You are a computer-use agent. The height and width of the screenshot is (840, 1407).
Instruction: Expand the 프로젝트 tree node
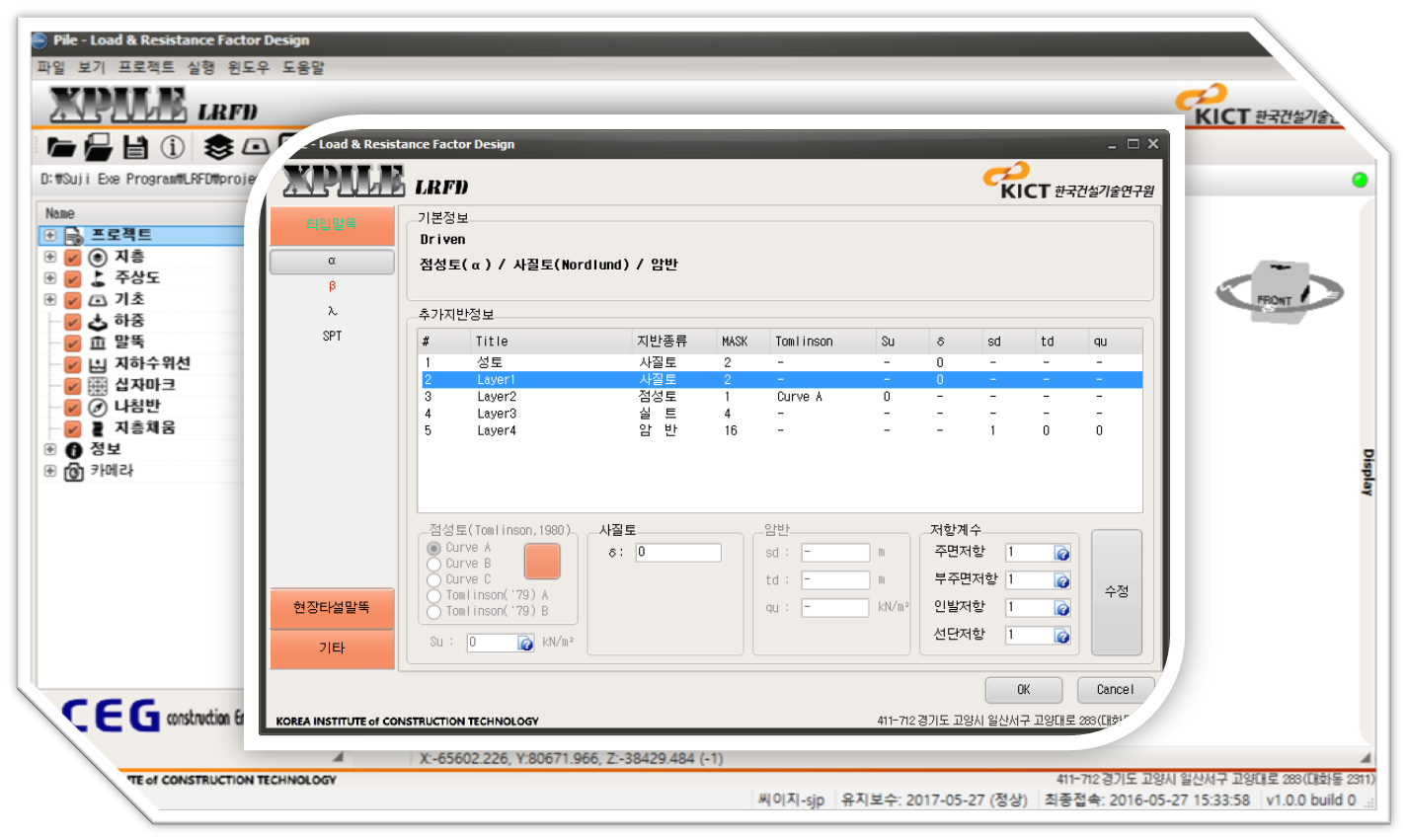pos(50,235)
